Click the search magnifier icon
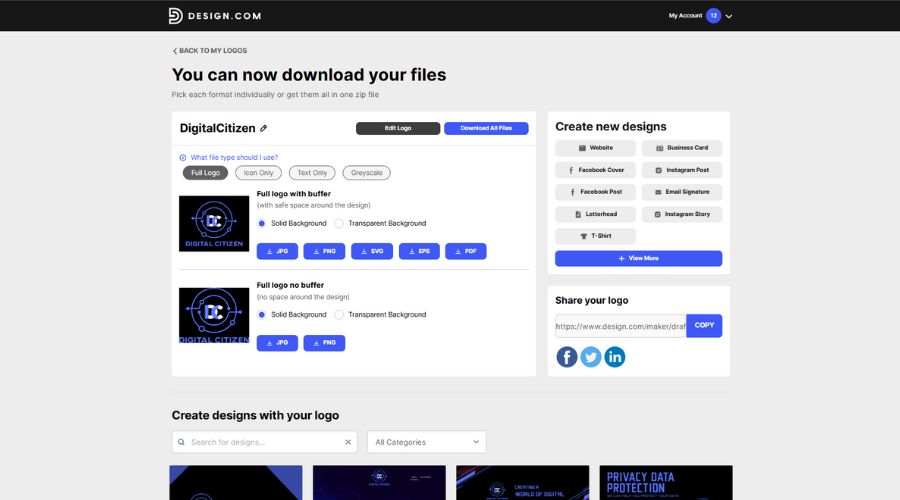 point(181,442)
